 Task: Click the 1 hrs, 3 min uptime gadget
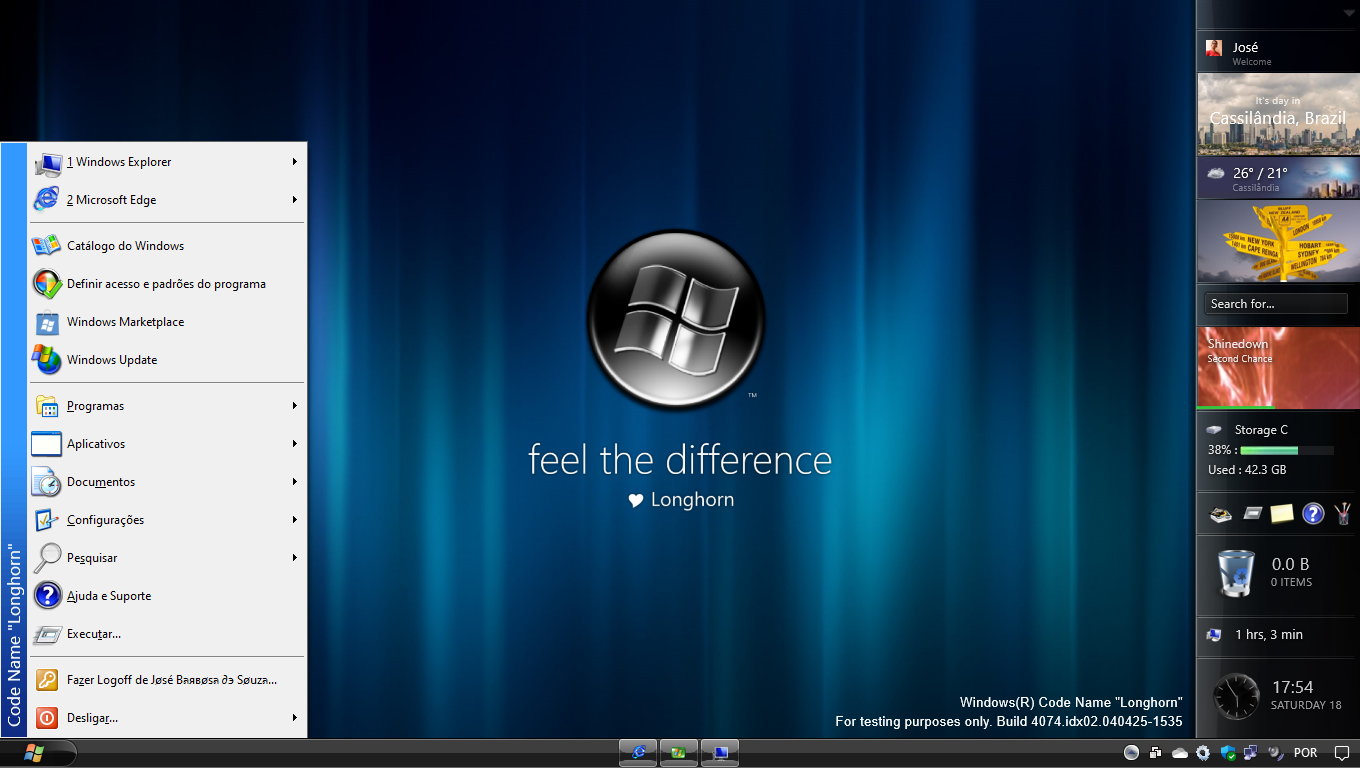click(x=1278, y=635)
